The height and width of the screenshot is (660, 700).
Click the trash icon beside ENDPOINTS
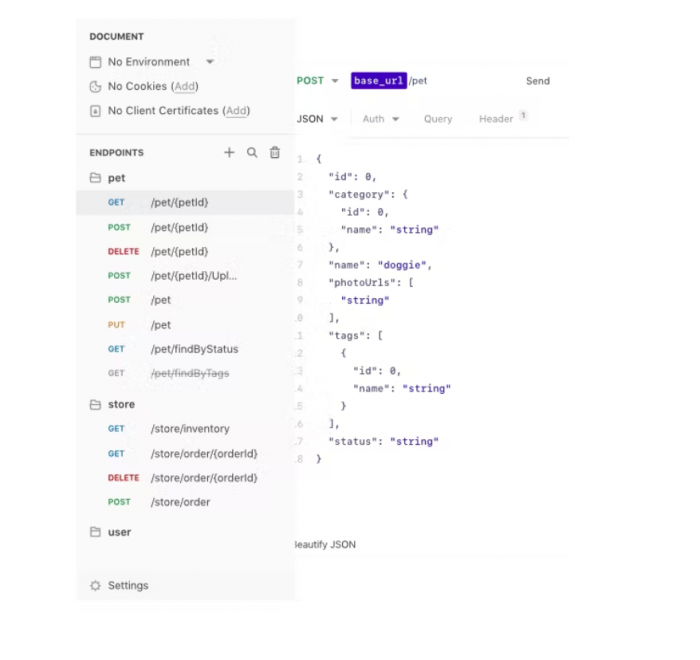[275, 153]
